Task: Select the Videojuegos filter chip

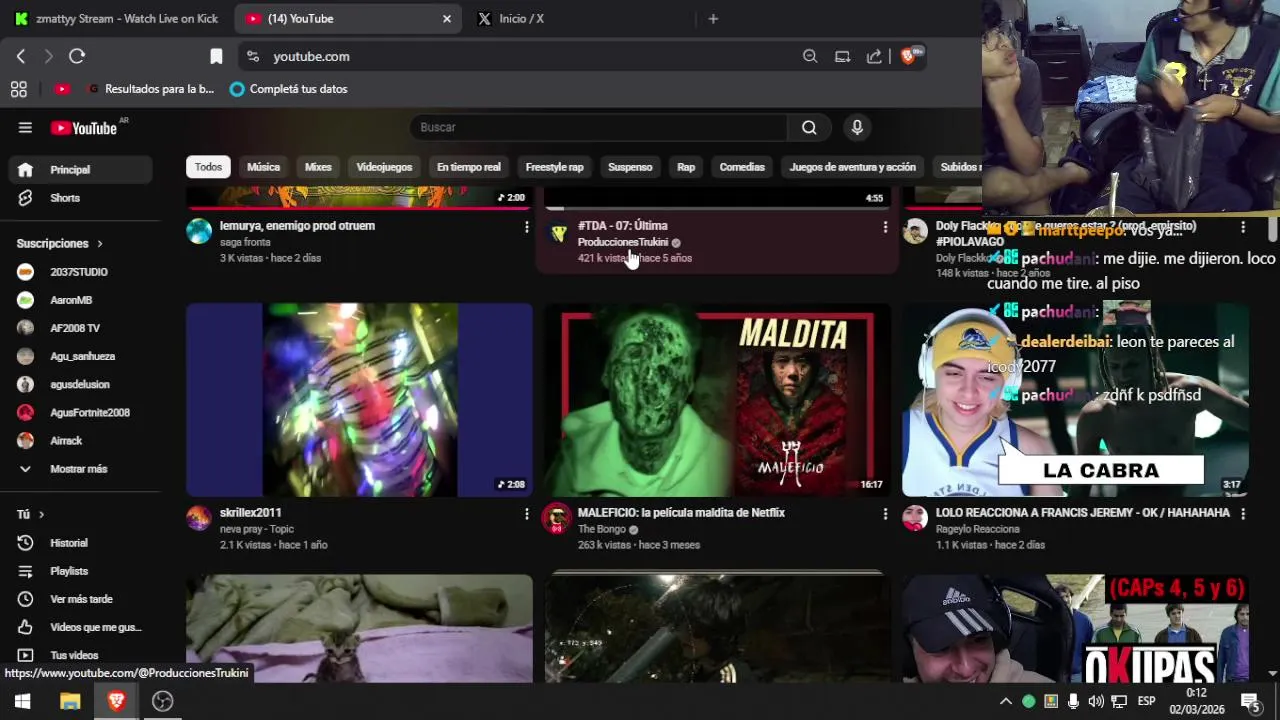Action: click(384, 167)
